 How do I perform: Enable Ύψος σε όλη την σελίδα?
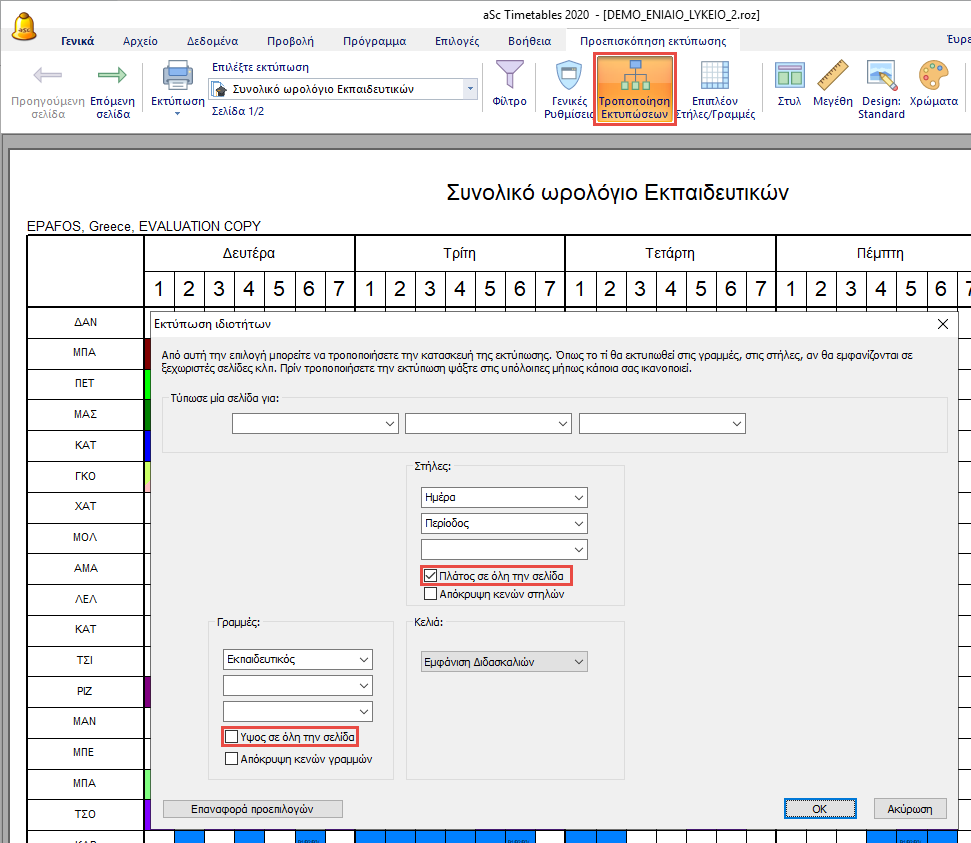[232, 737]
